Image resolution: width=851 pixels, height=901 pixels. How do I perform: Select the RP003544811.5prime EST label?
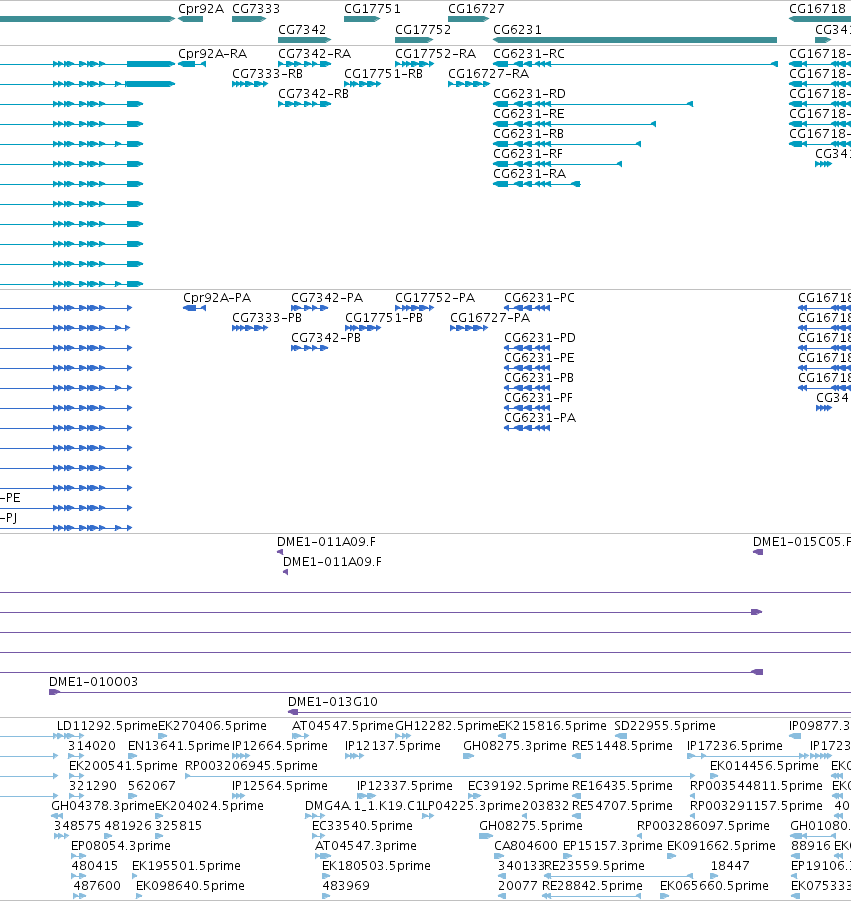(x=756, y=786)
